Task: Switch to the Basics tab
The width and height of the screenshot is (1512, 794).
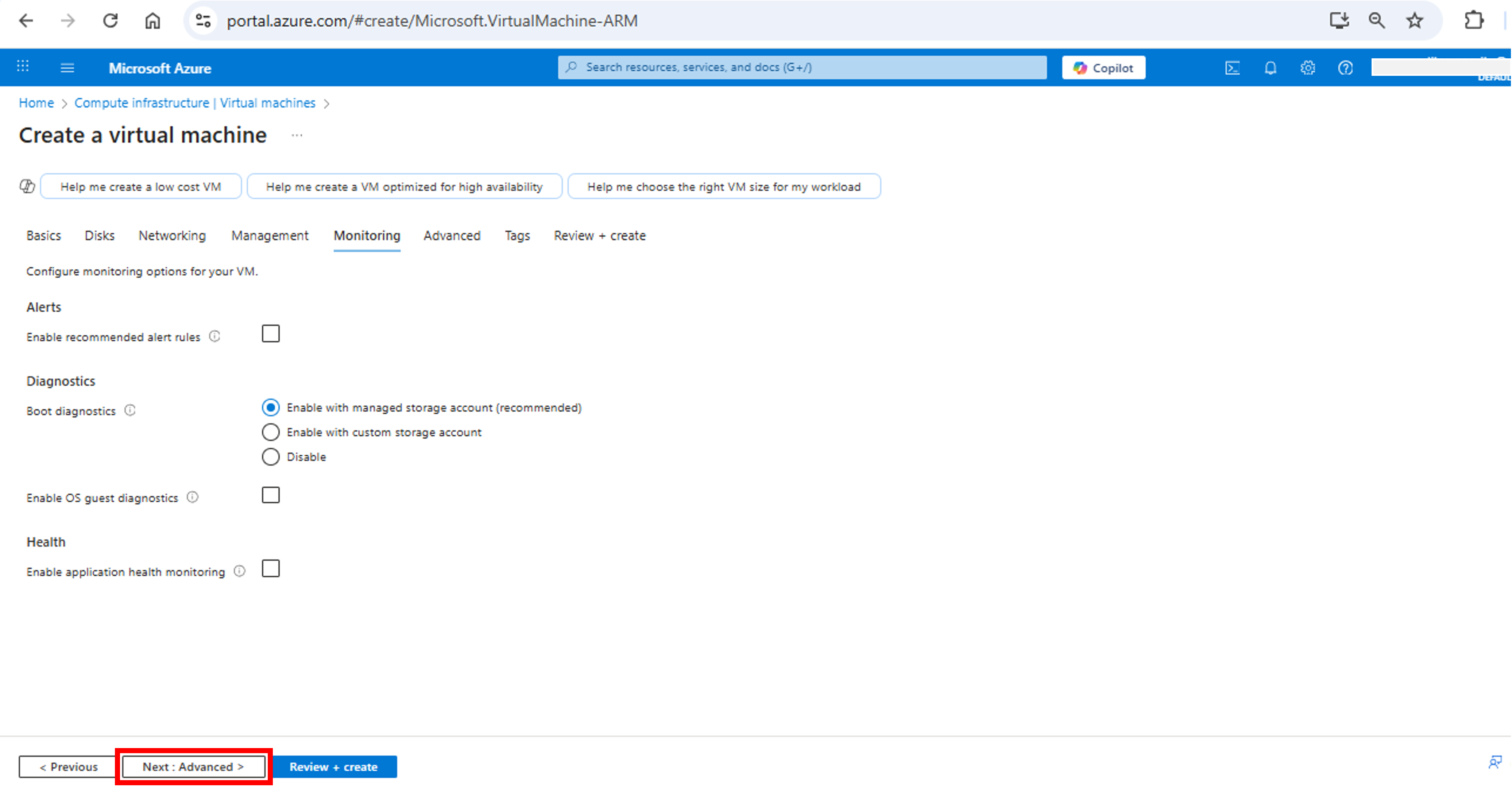Action: 43,236
